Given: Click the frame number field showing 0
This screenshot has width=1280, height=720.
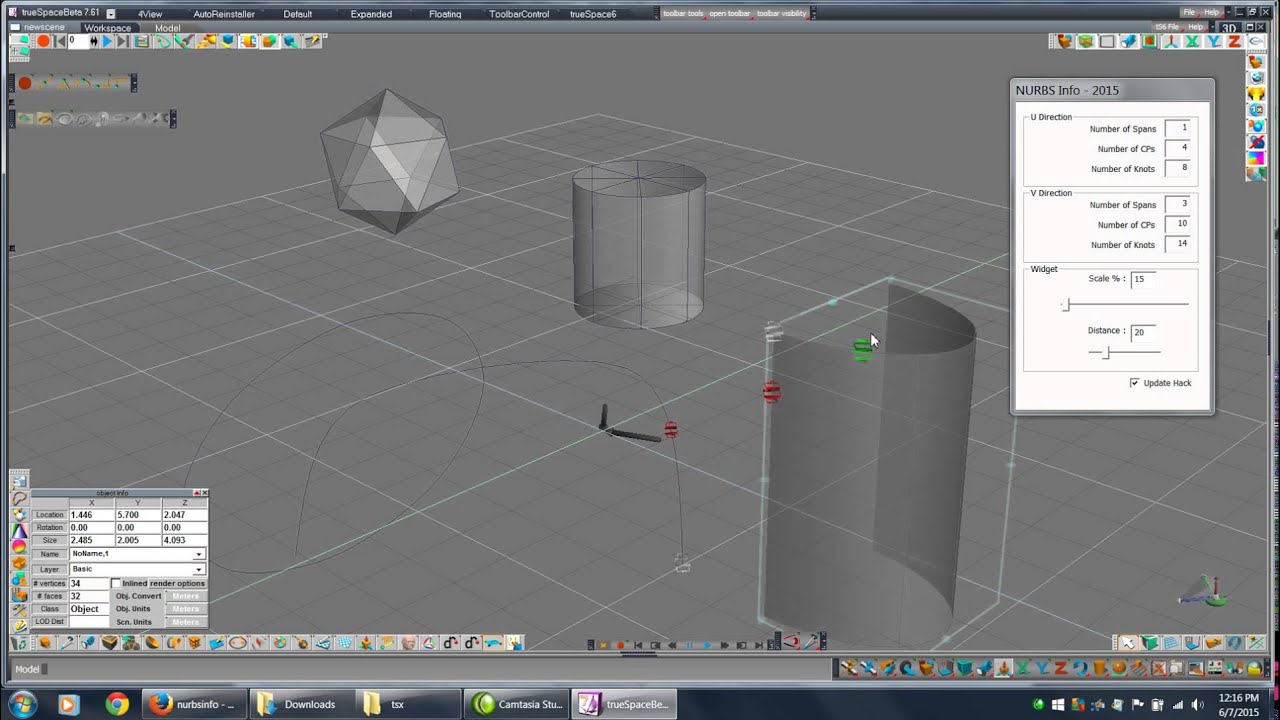Looking at the screenshot, I should coord(79,41).
